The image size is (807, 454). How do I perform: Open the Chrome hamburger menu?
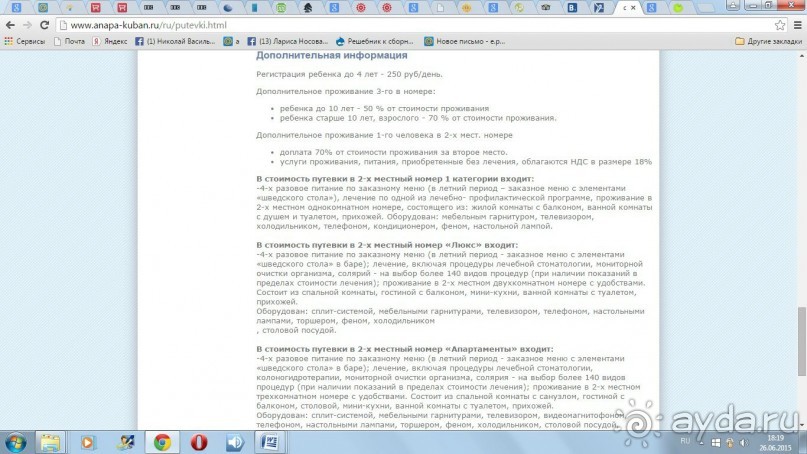tap(798, 25)
